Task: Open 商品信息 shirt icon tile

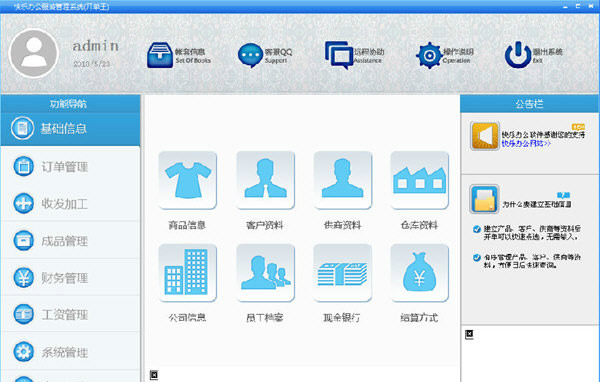Action: coord(188,180)
